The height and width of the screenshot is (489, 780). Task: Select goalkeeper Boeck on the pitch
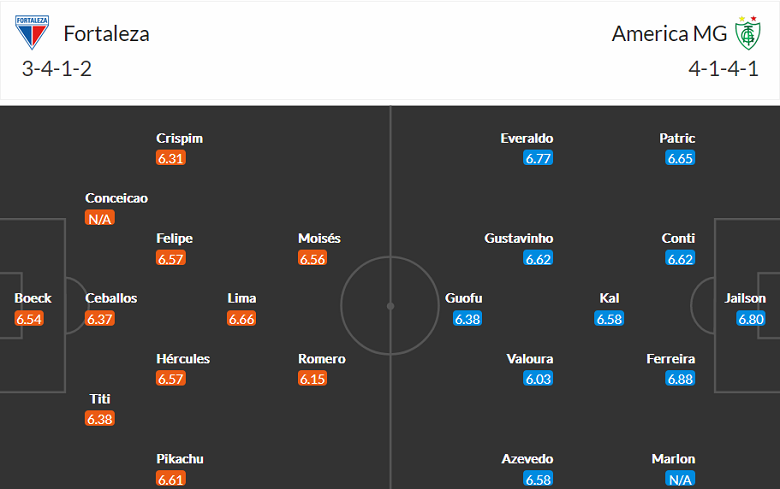(33, 298)
